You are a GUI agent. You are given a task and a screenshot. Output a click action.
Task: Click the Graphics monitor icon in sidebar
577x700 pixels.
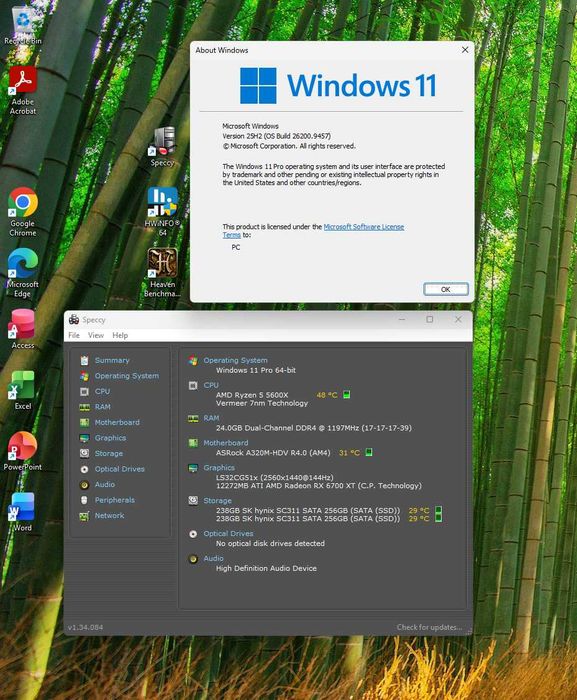[x=84, y=438]
